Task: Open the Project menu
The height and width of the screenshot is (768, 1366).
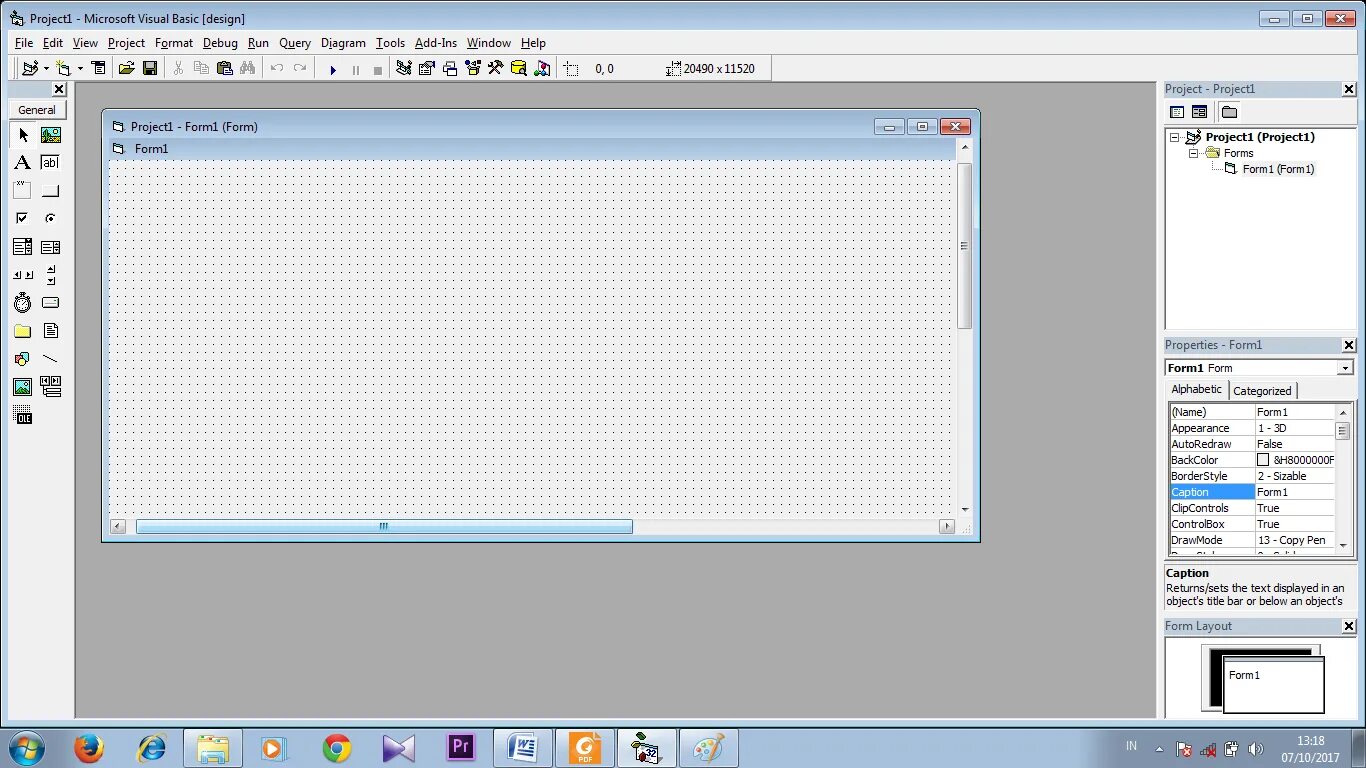Action: click(x=126, y=43)
